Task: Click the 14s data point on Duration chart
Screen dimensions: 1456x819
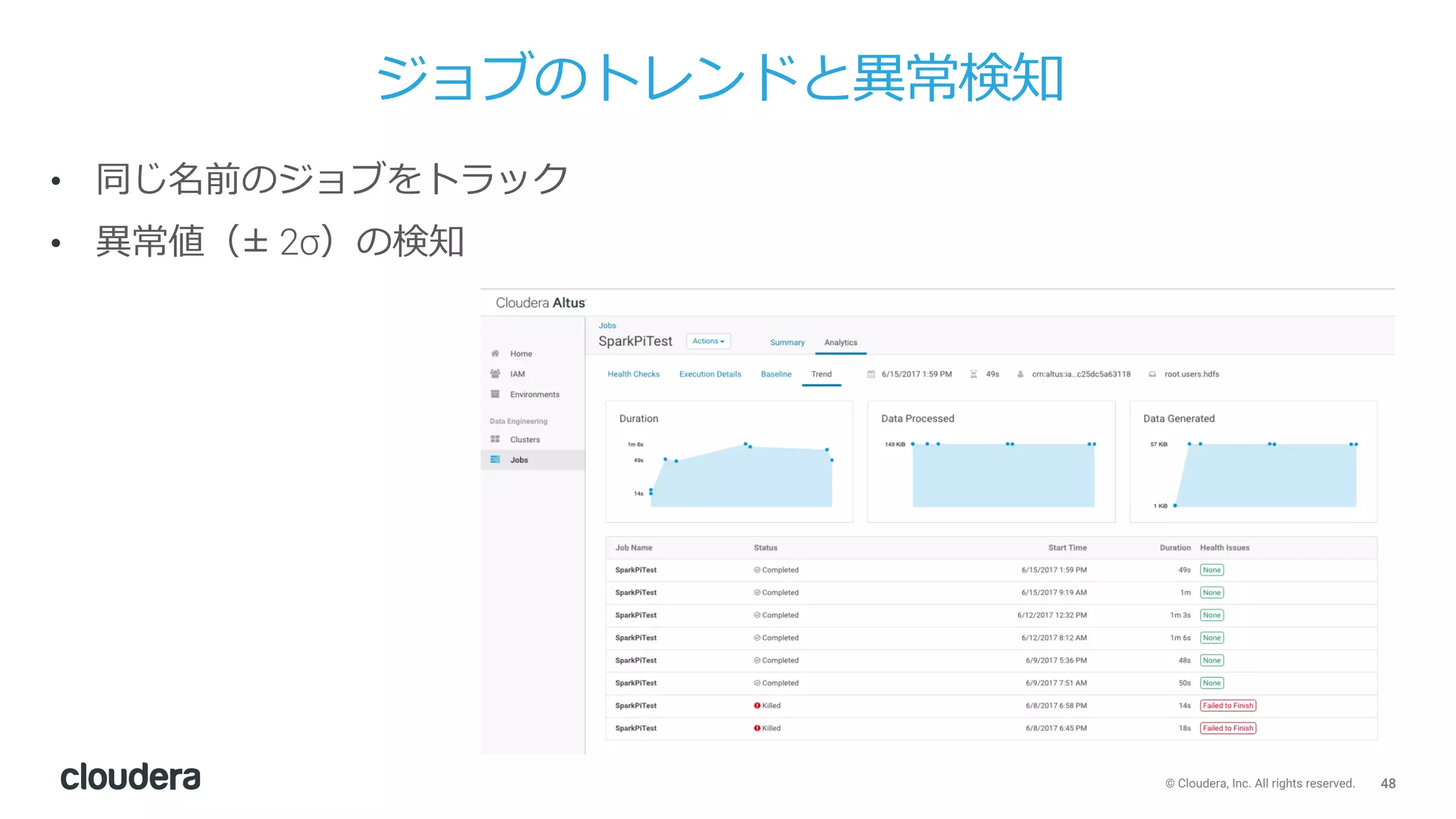Action: (651, 493)
